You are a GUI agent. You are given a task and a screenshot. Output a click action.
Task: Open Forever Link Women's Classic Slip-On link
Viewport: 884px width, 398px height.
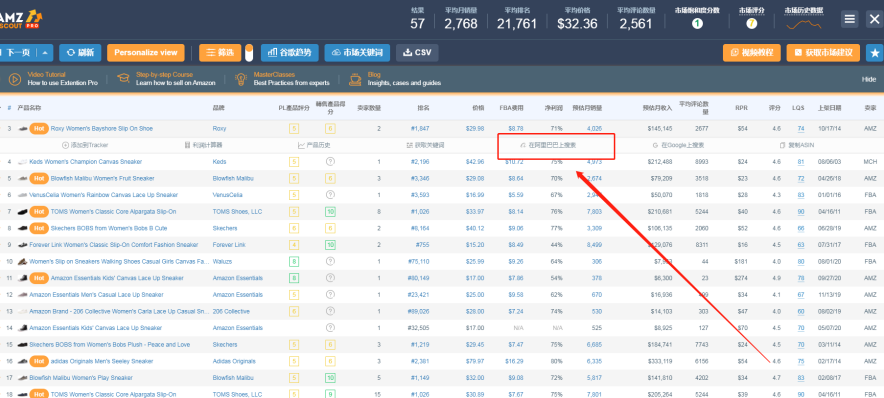[x=114, y=245]
